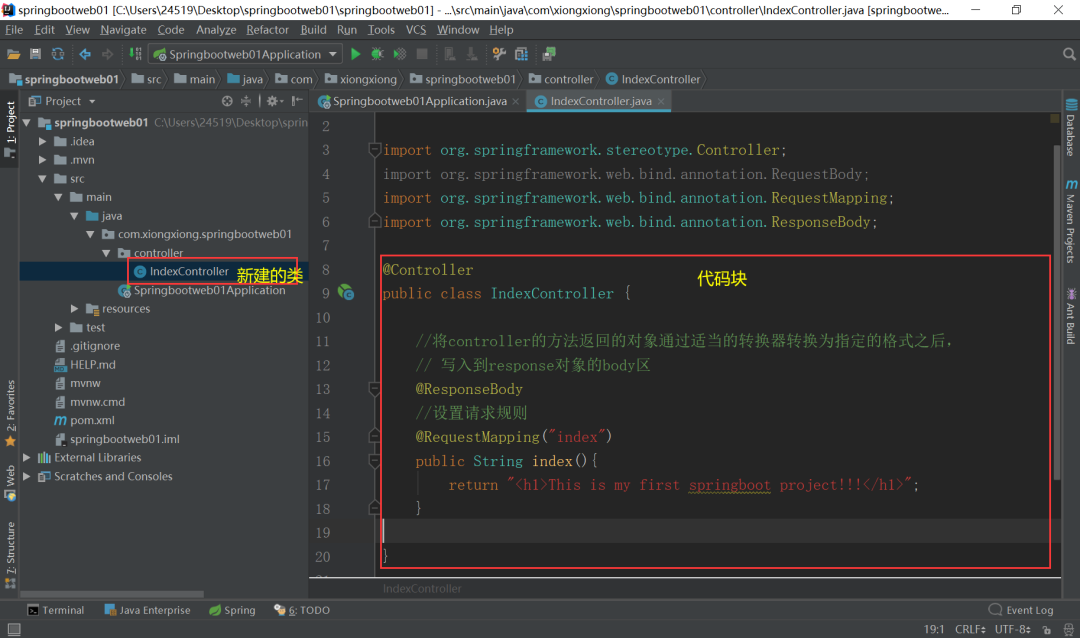Image resolution: width=1080 pixels, height=638 pixels.
Task: Click the Open folder toolbar icon
Action: tap(13, 54)
